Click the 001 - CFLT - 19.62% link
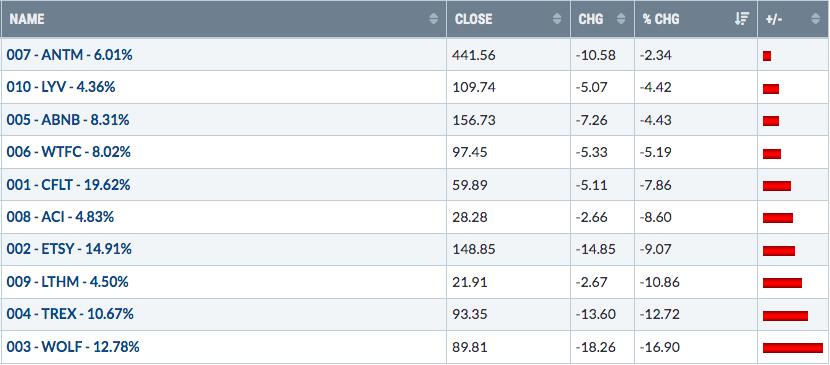This screenshot has height=365, width=830. tap(68, 185)
